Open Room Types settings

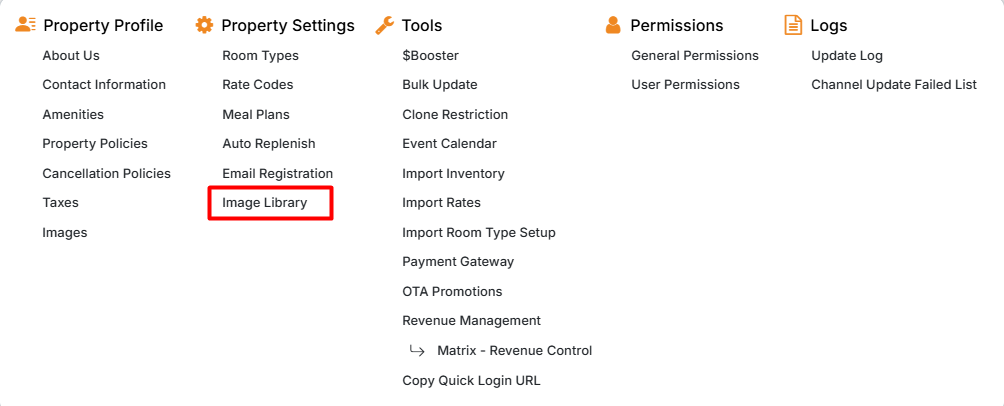[x=260, y=56]
